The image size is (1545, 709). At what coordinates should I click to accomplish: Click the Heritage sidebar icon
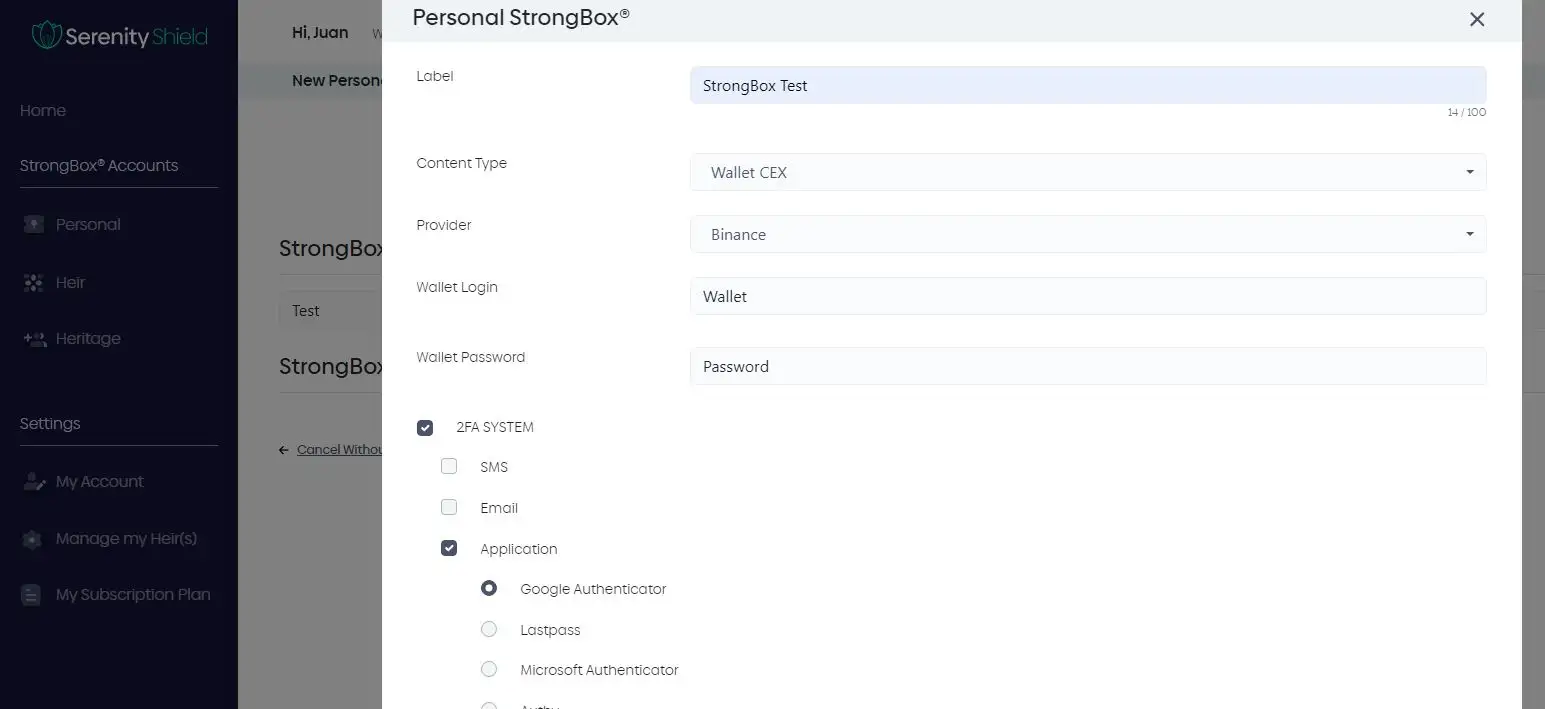[x=34, y=339]
